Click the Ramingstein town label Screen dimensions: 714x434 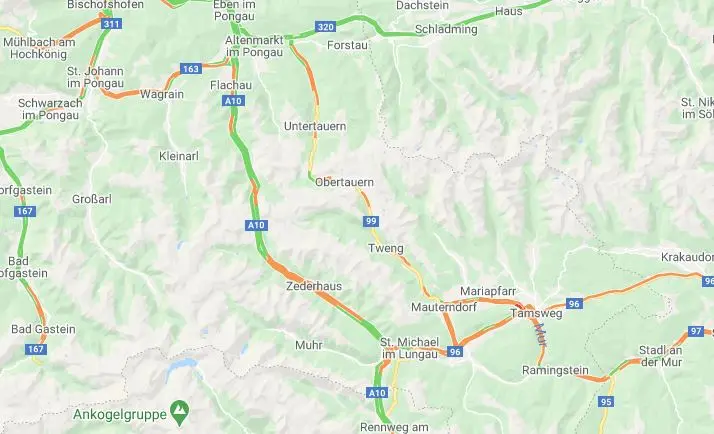555,370
